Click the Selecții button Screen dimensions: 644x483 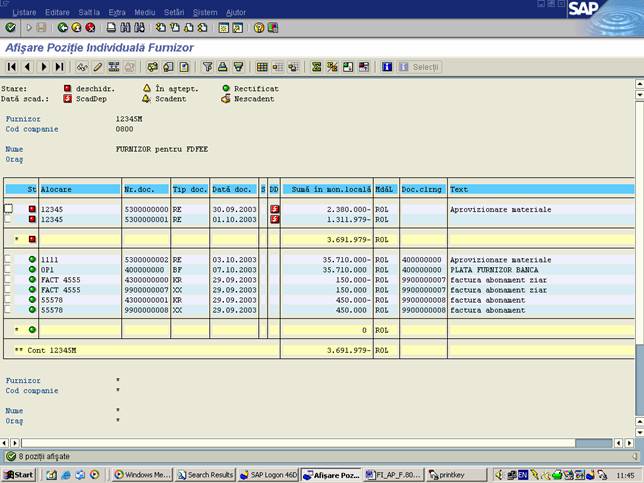pyautogui.click(x=420, y=67)
